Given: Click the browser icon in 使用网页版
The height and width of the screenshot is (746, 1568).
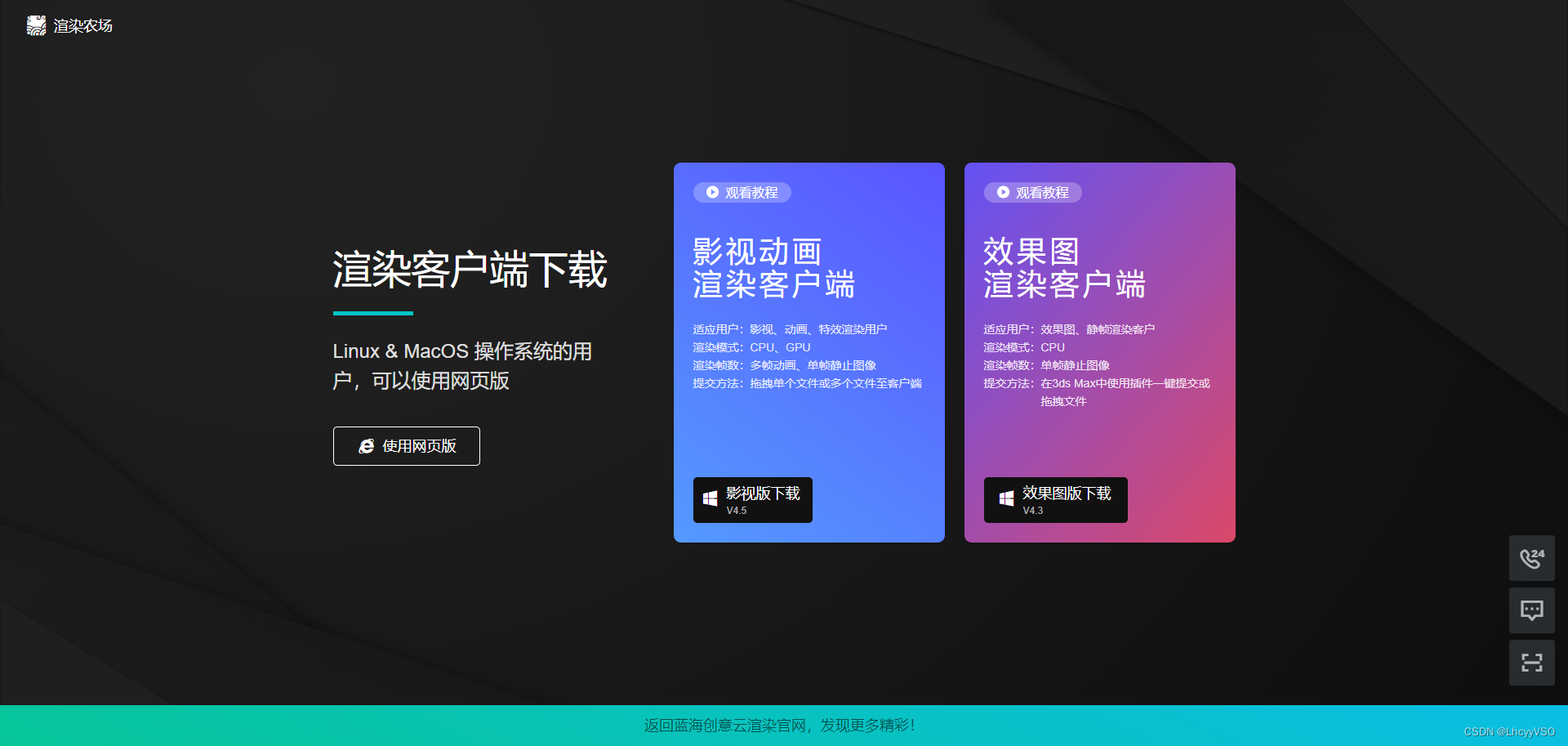Looking at the screenshot, I should (367, 446).
